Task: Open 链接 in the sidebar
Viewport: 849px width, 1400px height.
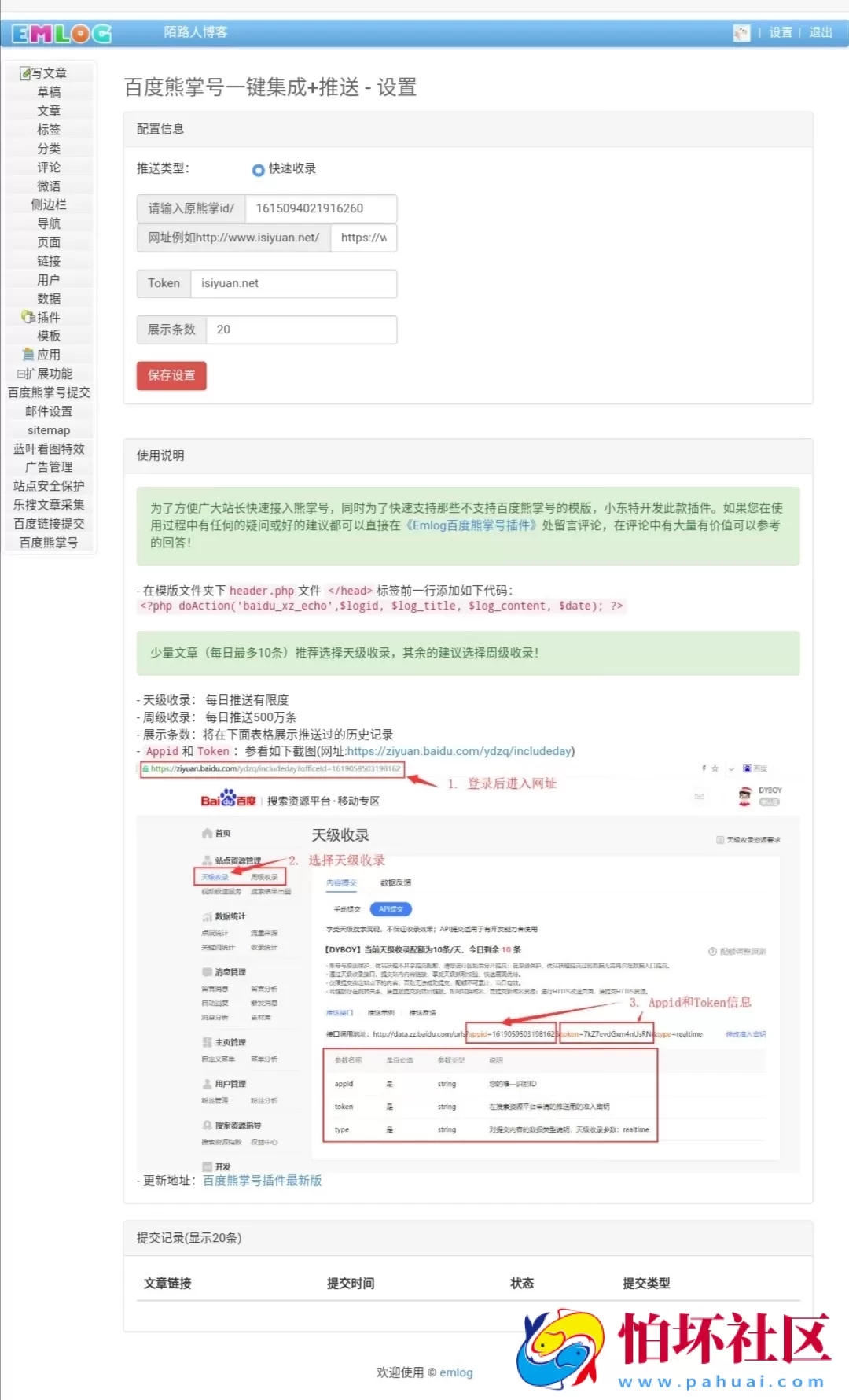Action: [49, 261]
